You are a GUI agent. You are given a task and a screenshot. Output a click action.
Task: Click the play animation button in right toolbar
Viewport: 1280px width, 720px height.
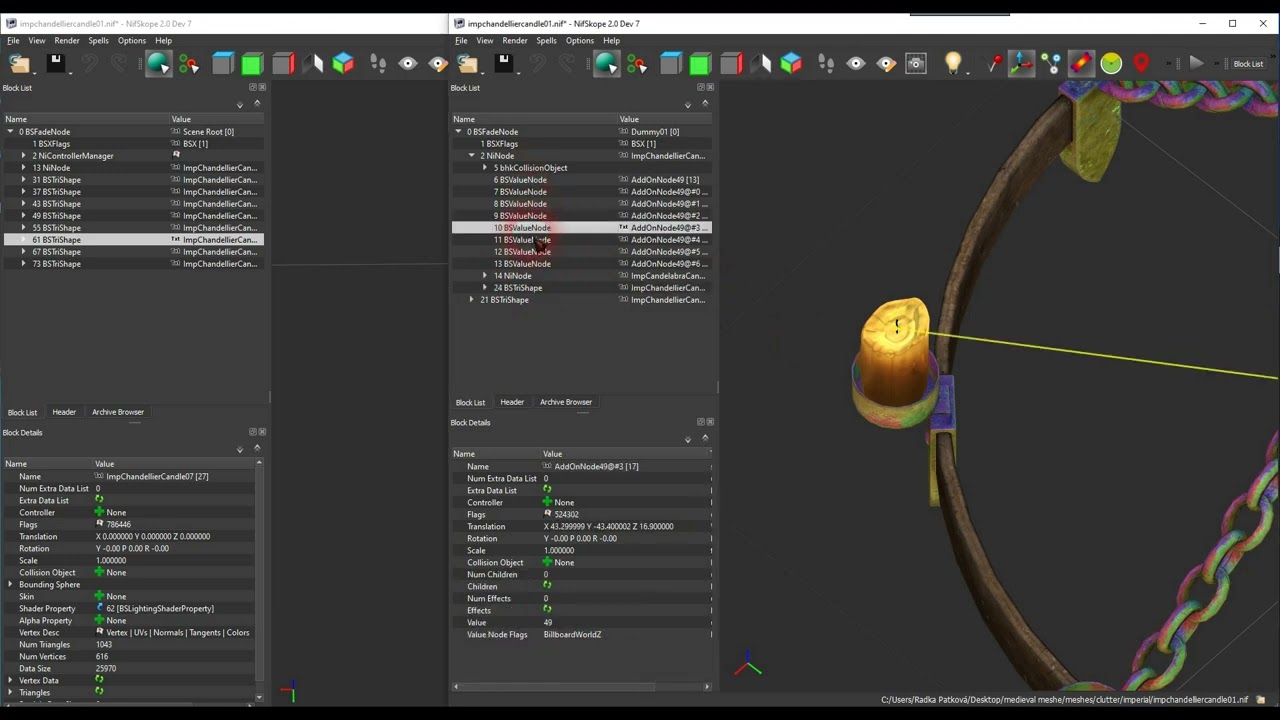[x=1196, y=64]
